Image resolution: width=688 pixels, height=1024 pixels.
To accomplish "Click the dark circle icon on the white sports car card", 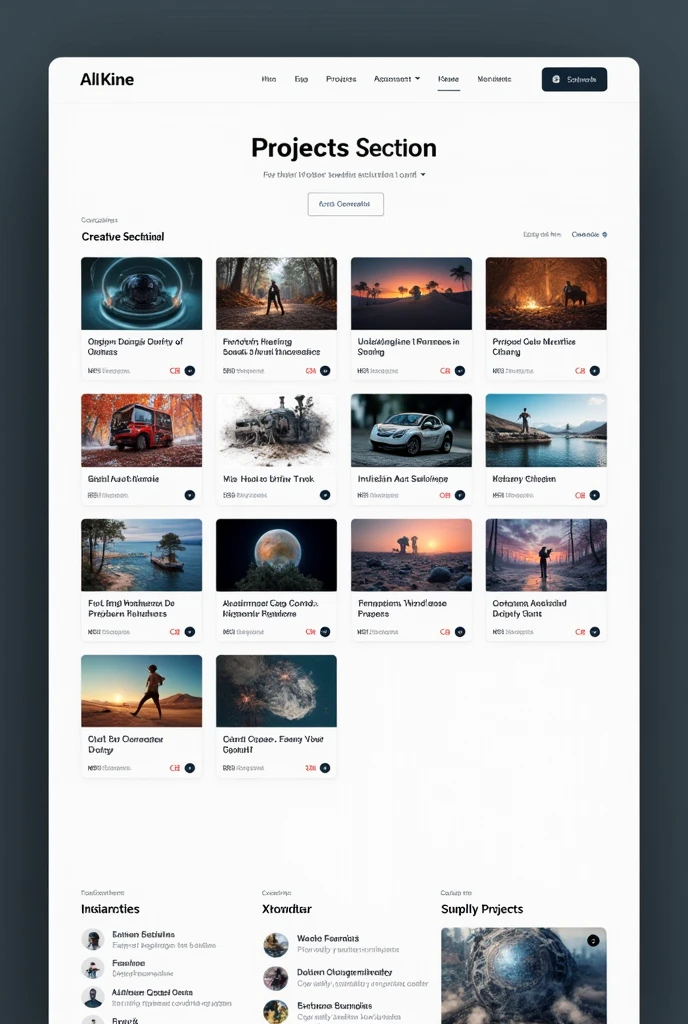I will point(460,495).
